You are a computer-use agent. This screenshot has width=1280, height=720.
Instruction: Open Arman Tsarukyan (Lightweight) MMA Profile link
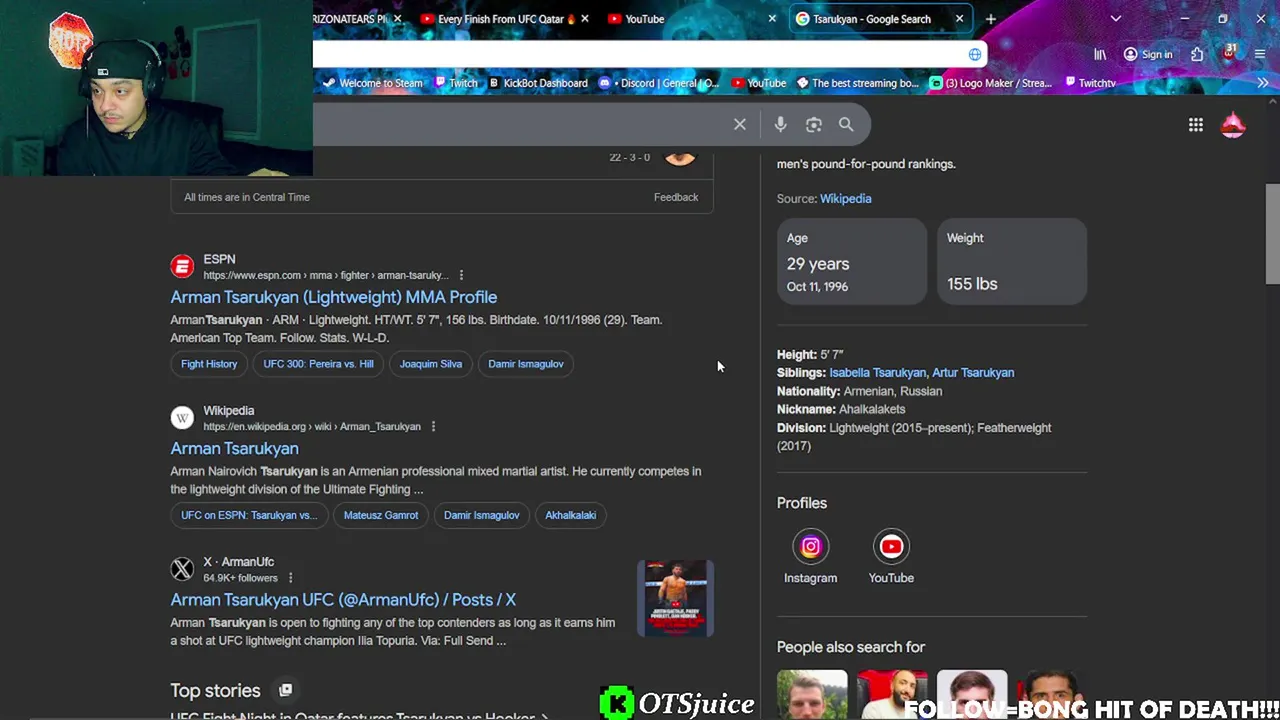coord(333,297)
